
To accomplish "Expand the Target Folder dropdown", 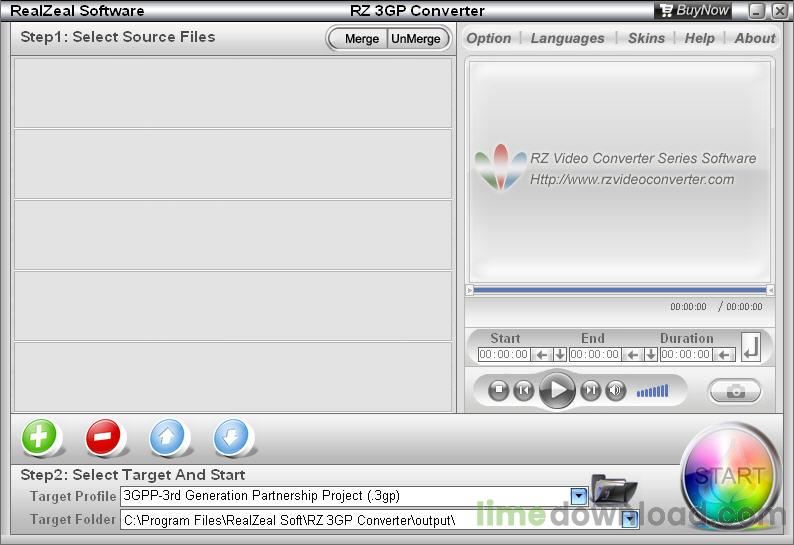I will (629, 520).
